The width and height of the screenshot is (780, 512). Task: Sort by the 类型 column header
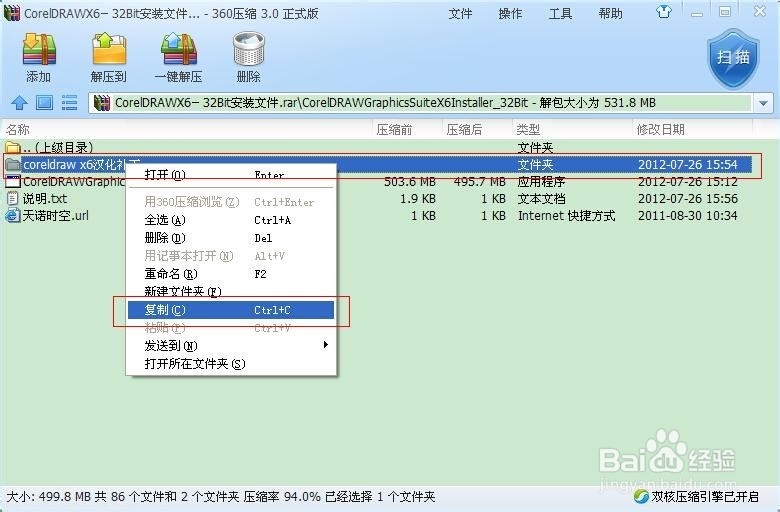pyautogui.click(x=572, y=130)
